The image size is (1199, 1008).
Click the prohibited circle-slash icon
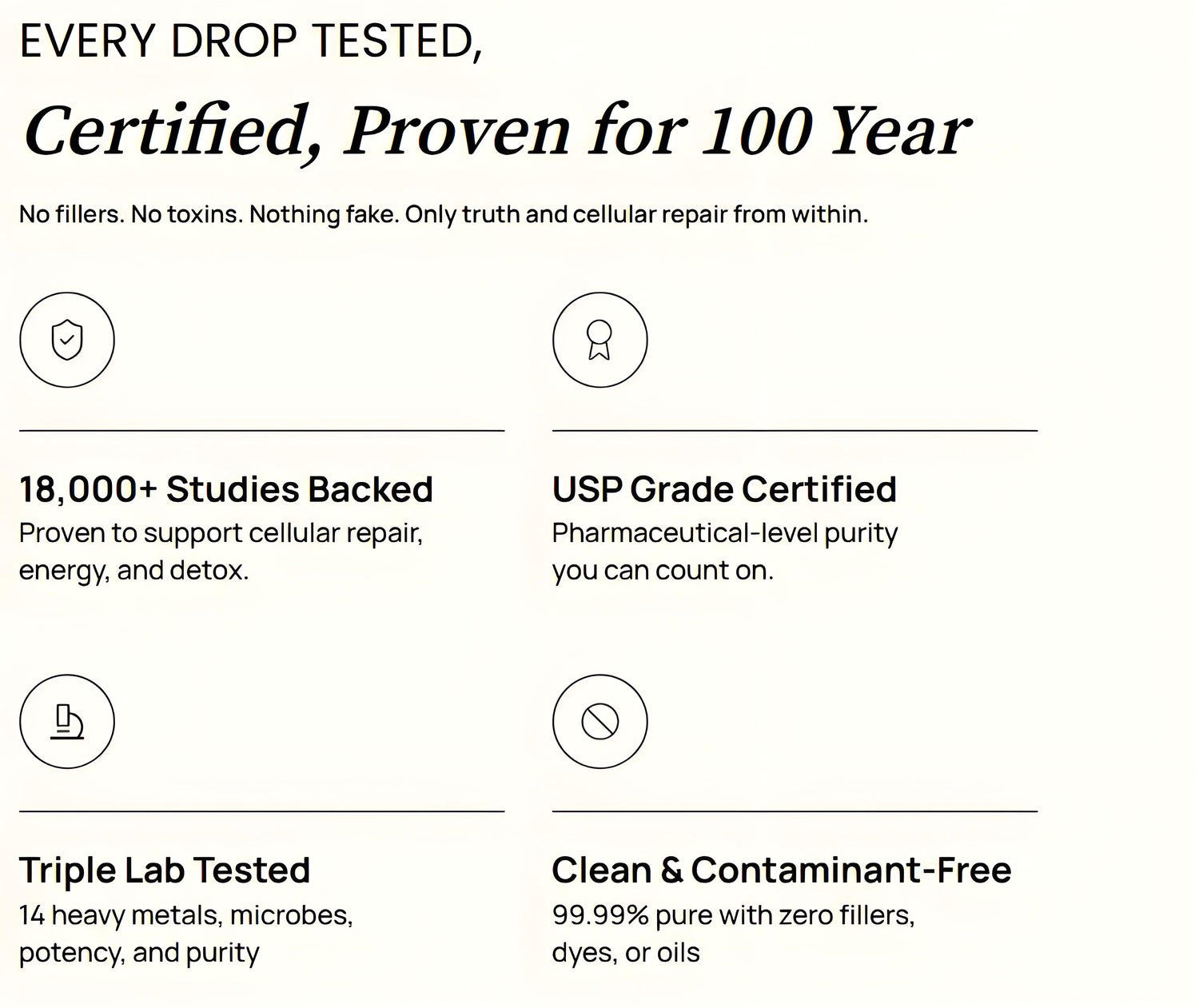[599, 722]
